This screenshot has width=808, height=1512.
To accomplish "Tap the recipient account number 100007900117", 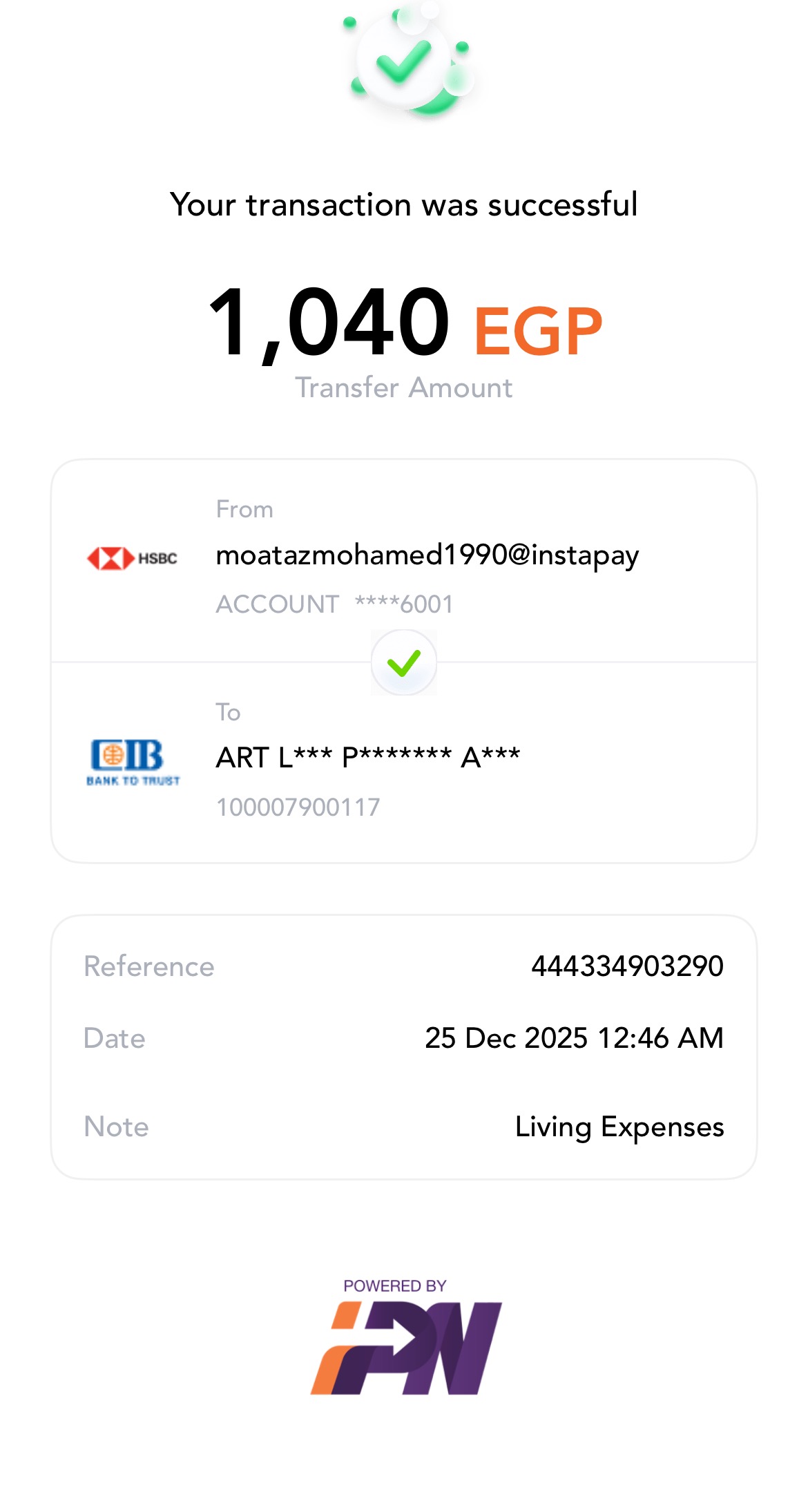I will tap(298, 807).
